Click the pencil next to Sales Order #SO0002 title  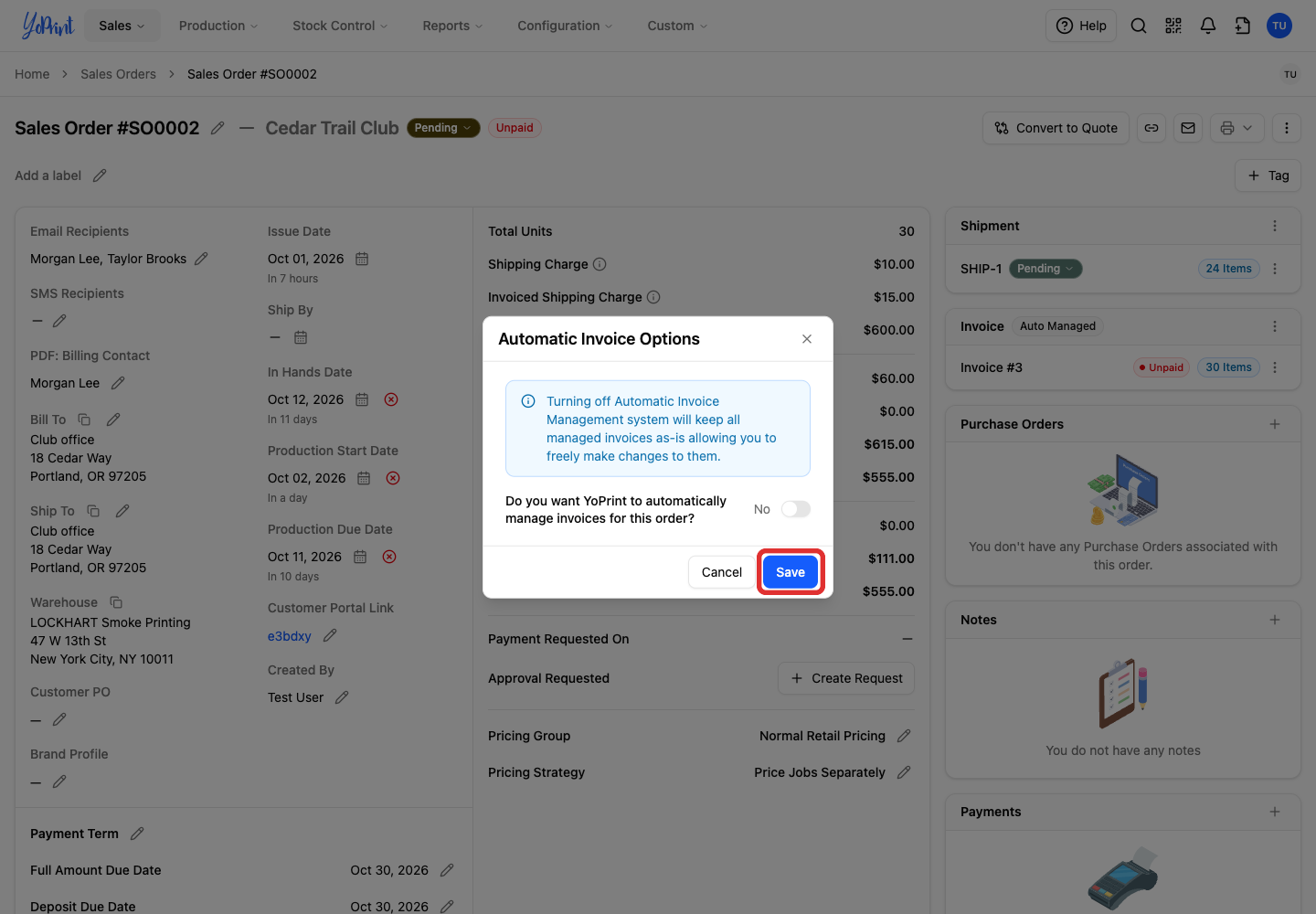[218, 128]
